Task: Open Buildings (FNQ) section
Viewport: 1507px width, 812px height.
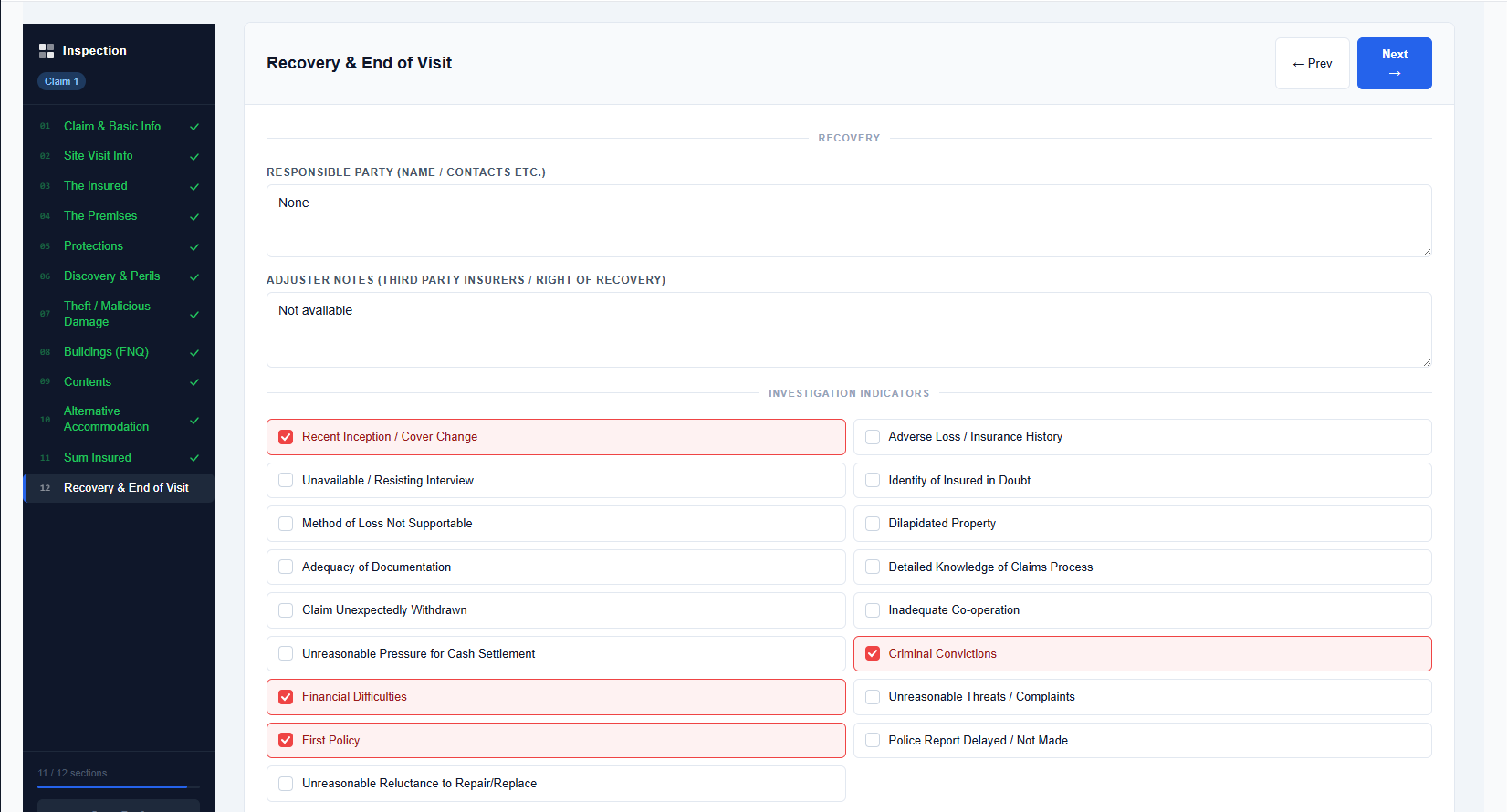Action: (x=119, y=352)
